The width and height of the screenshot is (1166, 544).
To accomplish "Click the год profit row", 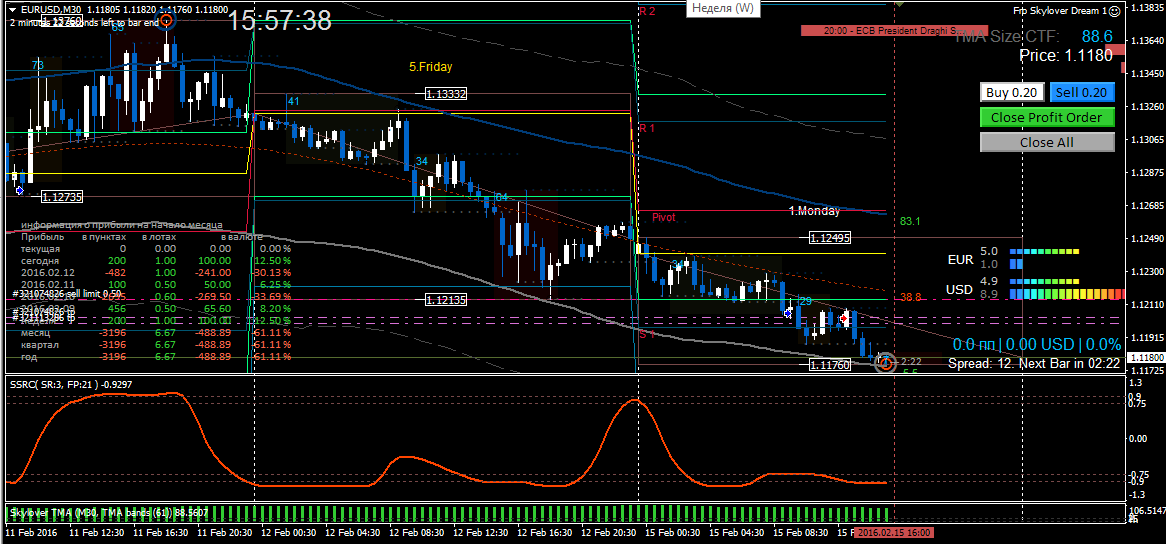I will click(156, 357).
